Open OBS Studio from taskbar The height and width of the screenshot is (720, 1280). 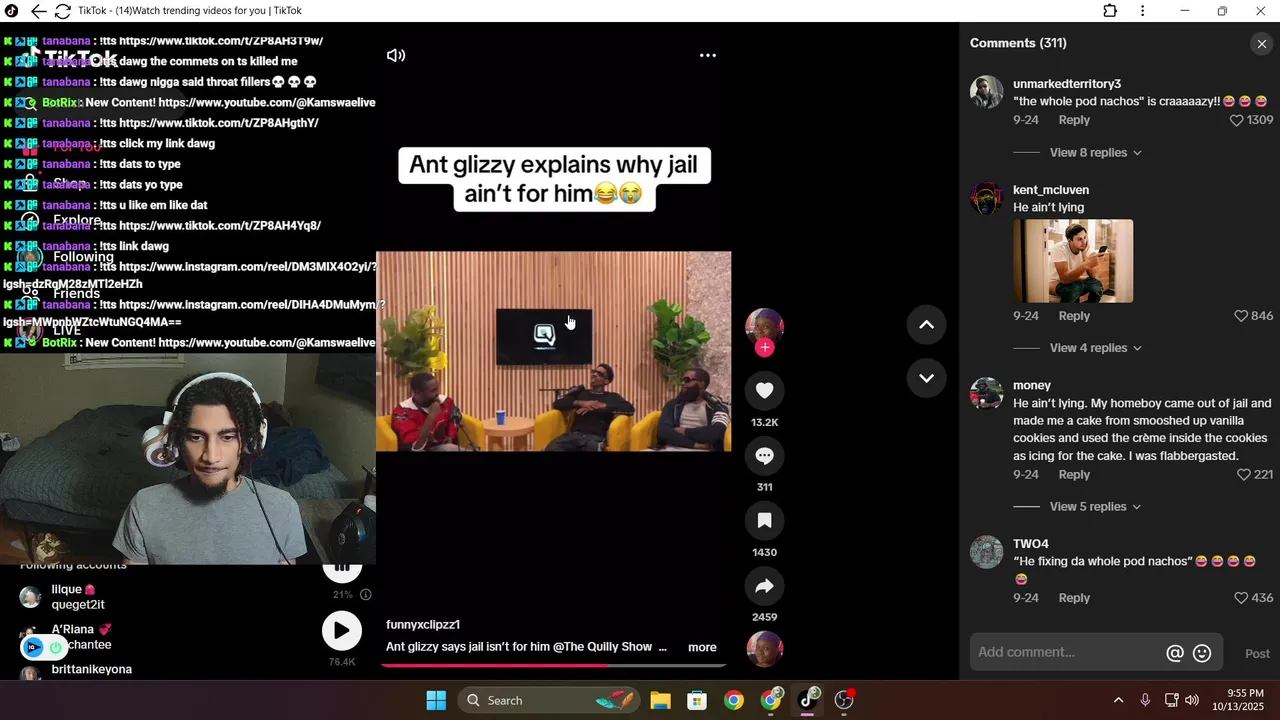845,700
